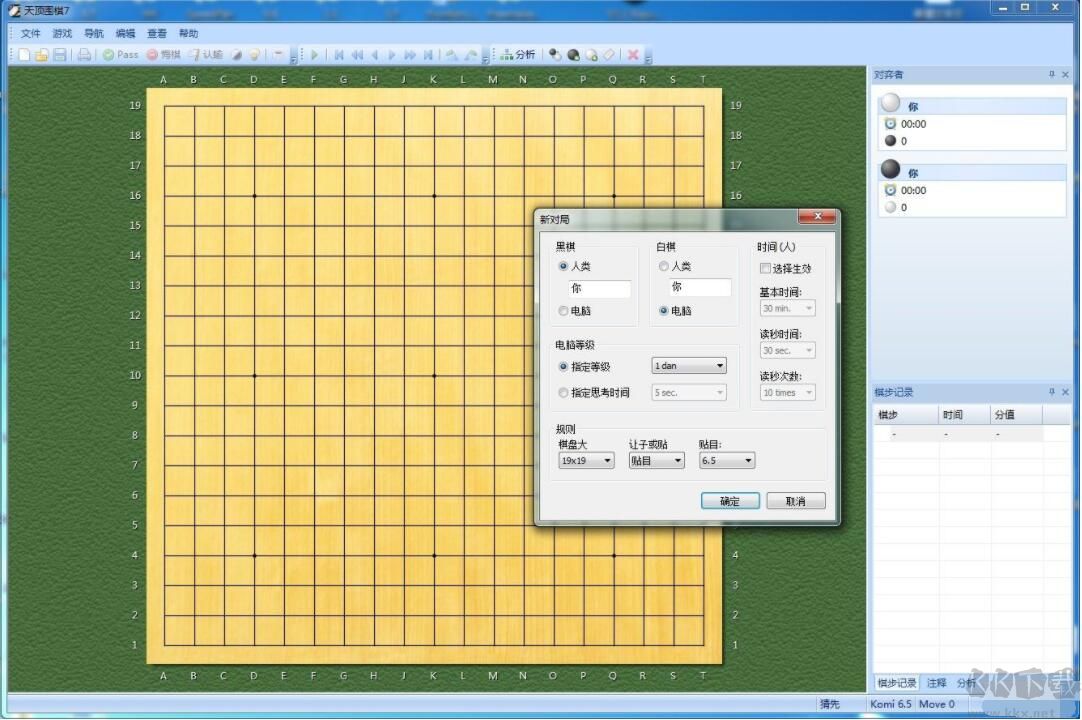Click the Pass toolbar button
The image size is (1082, 720).
[x=120, y=55]
